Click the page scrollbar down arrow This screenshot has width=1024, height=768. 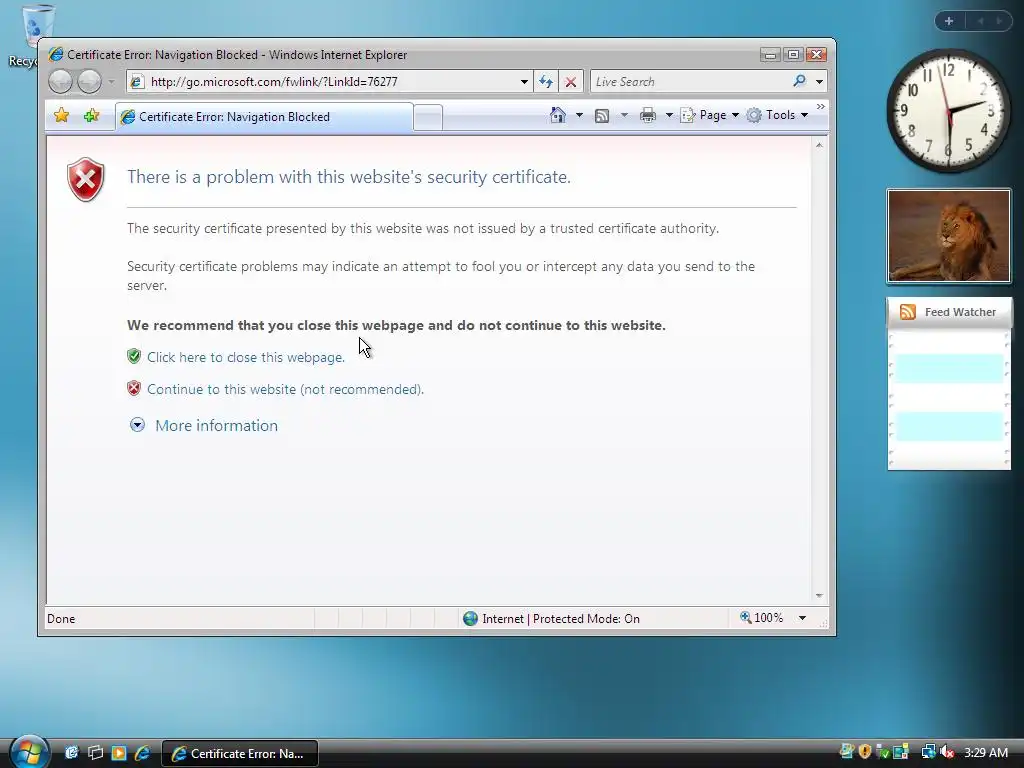[x=819, y=596]
